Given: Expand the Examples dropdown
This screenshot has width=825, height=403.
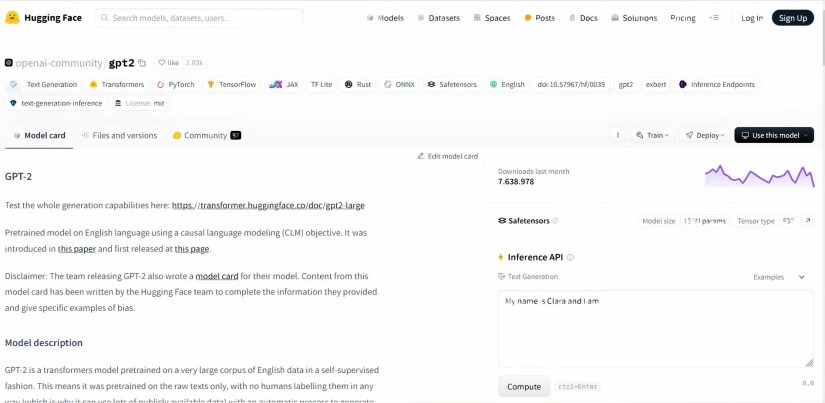Looking at the screenshot, I should 778,277.
